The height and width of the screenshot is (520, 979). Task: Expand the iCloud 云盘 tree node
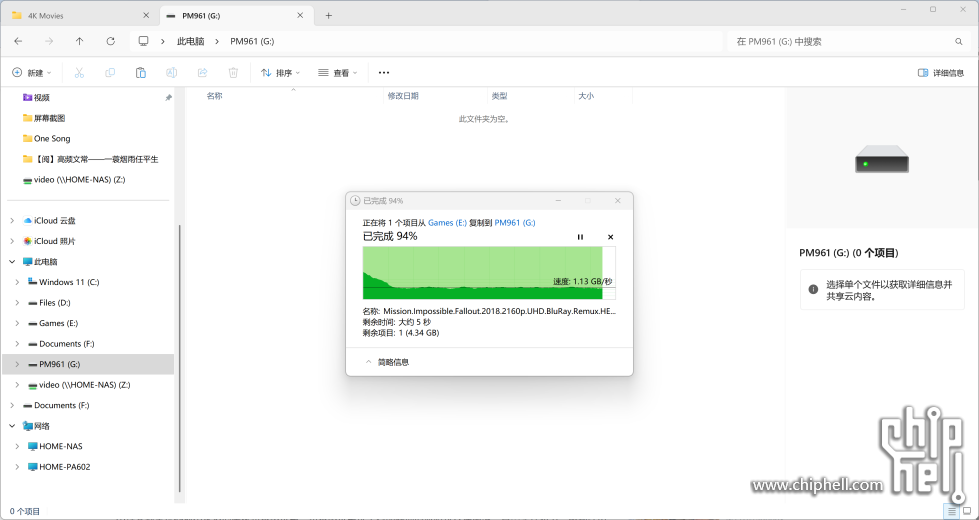click(12, 220)
